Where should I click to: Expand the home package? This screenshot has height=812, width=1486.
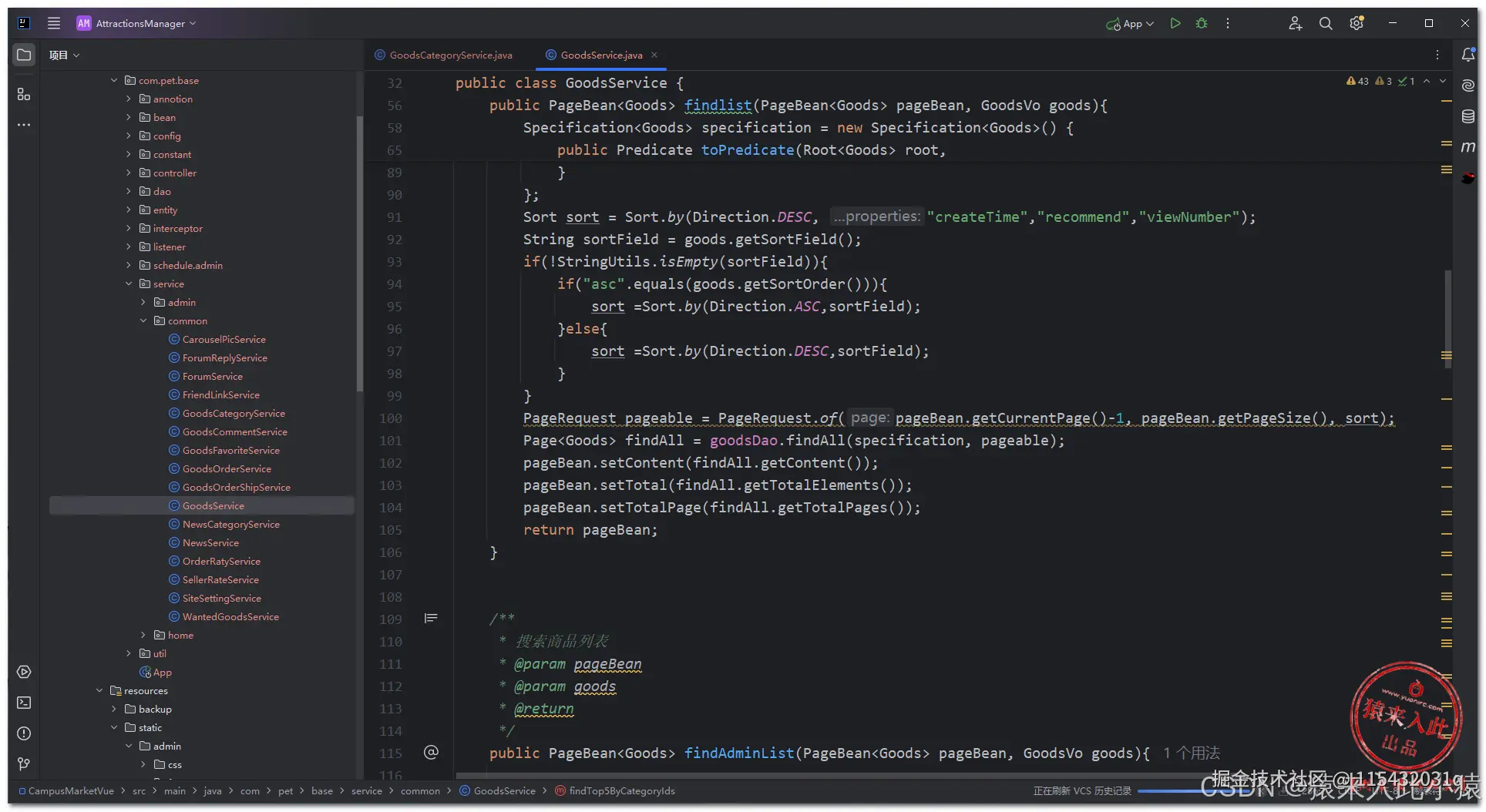(x=143, y=635)
